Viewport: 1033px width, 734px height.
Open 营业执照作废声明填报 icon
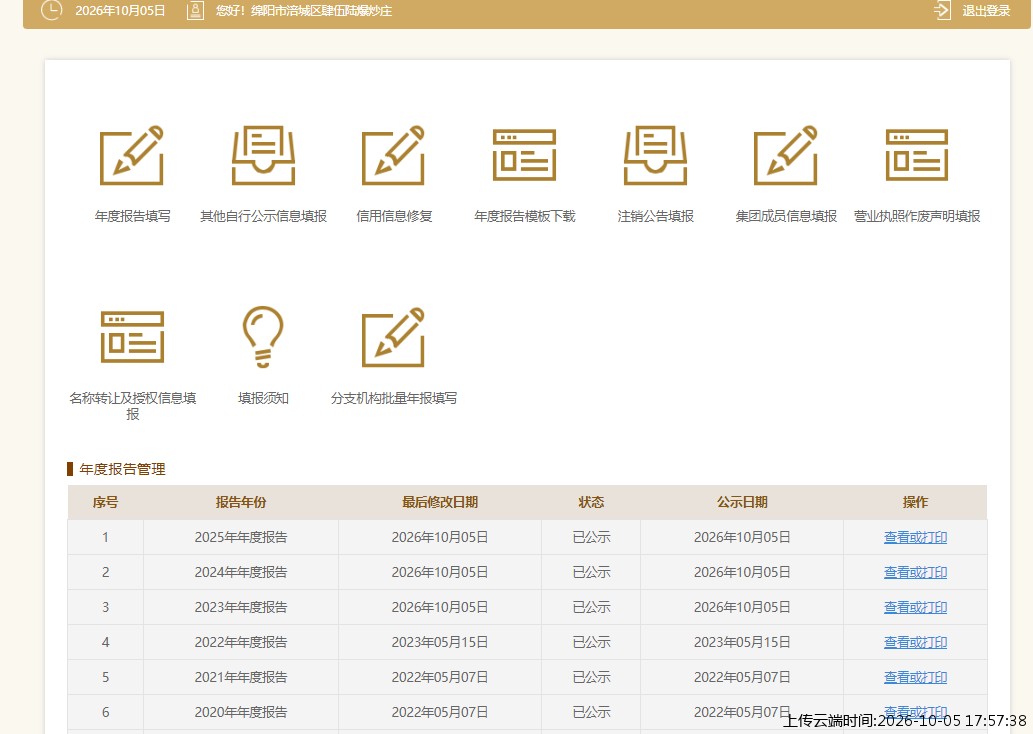916,155
